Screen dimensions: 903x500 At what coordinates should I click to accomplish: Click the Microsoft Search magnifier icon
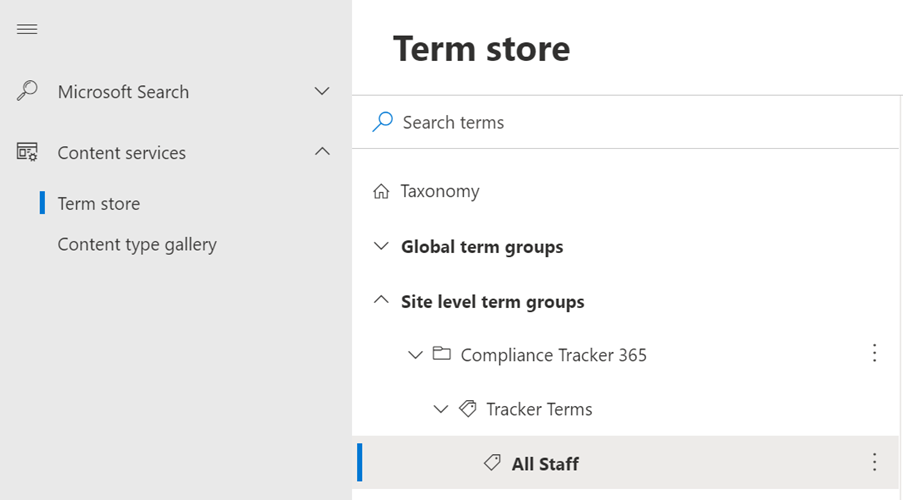point(27,91)
